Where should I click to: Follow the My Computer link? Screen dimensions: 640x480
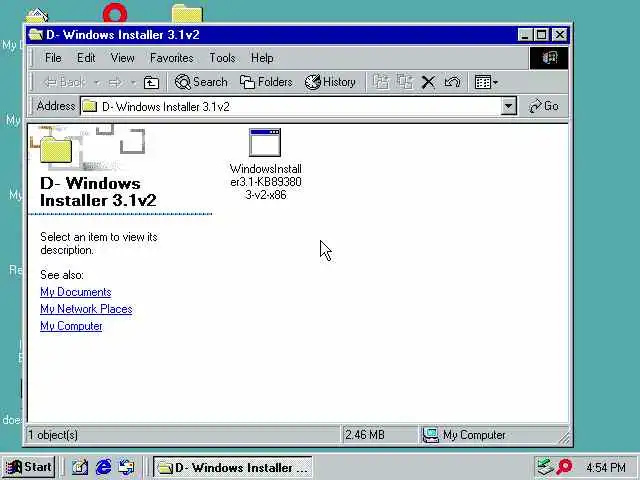pos(71,326)
